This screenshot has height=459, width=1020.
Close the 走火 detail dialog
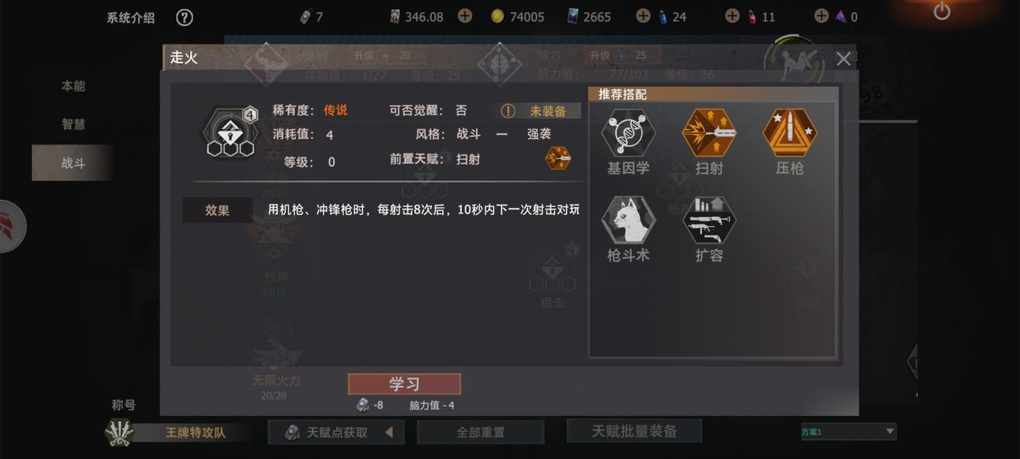(843, 59)
